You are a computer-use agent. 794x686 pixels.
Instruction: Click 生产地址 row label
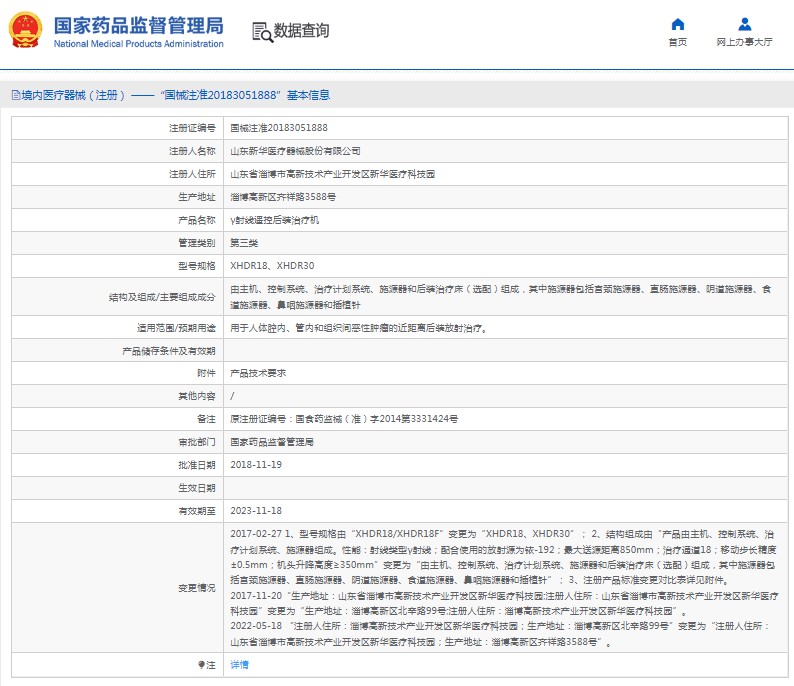(196, 197)
